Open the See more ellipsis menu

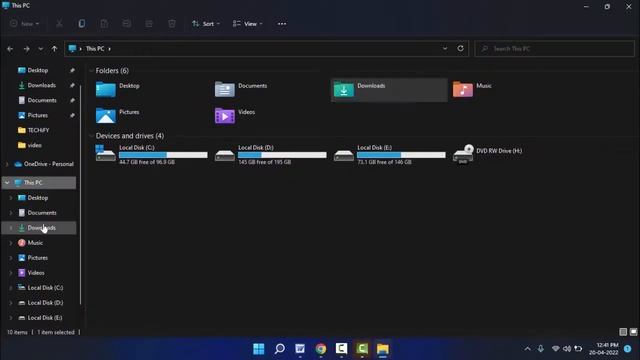tap(282, 24)
